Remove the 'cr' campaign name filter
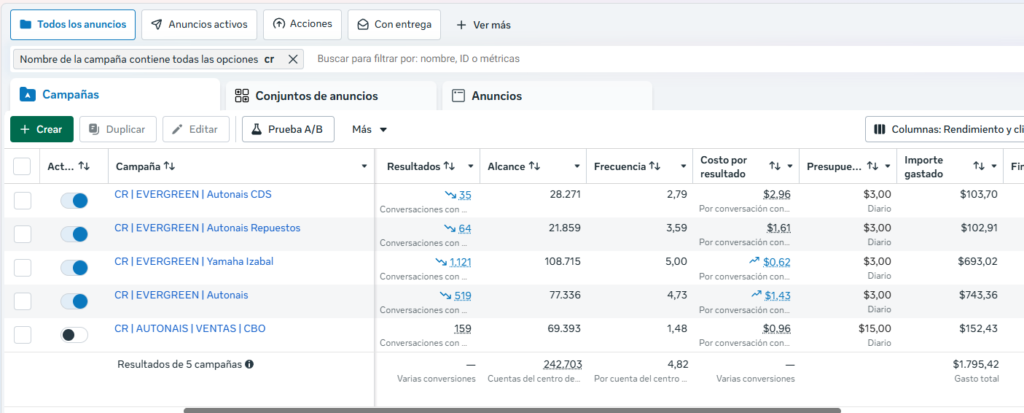The height and width of the screenshot is (413, 1024). tap(293, 59)
